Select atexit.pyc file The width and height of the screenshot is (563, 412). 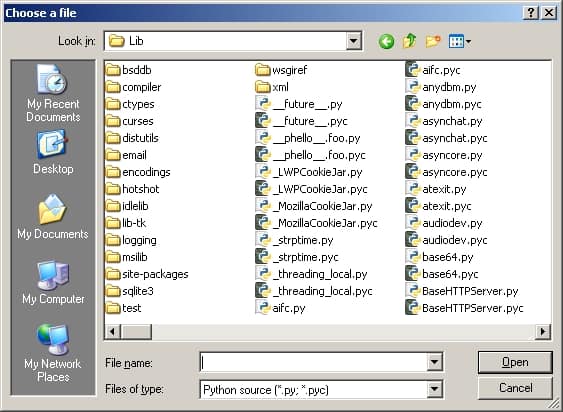coord(438,206)
